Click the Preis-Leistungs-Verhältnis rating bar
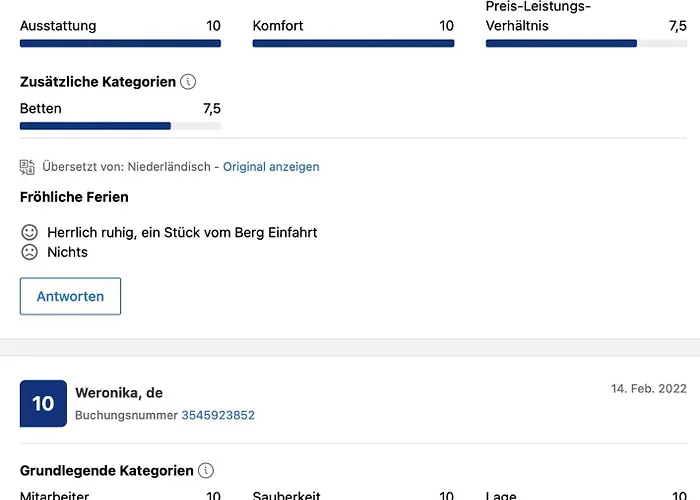This screenshot has height=500, width=700. click(x=586, y=43)
